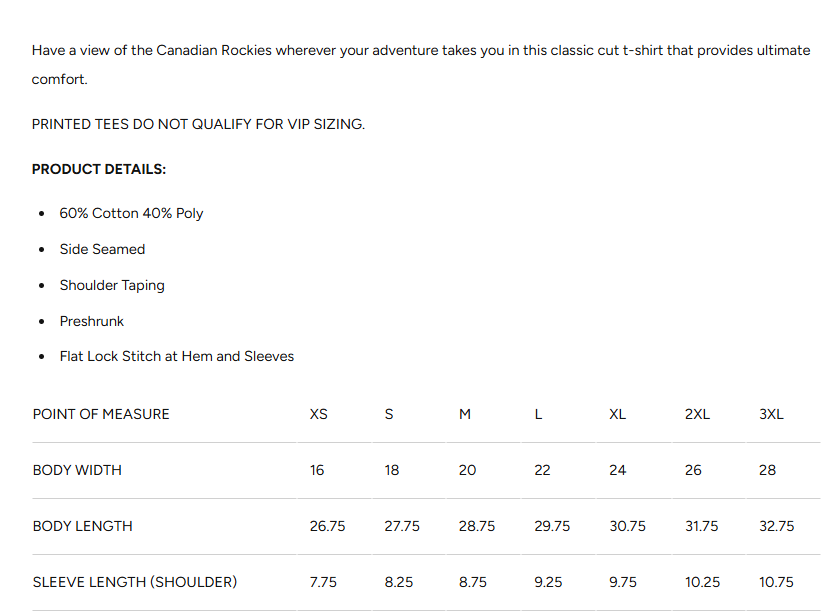The image size is (833, 616).
Task: Click the PRODUCT DETAILS heading
Action: (x=99, y=169)
